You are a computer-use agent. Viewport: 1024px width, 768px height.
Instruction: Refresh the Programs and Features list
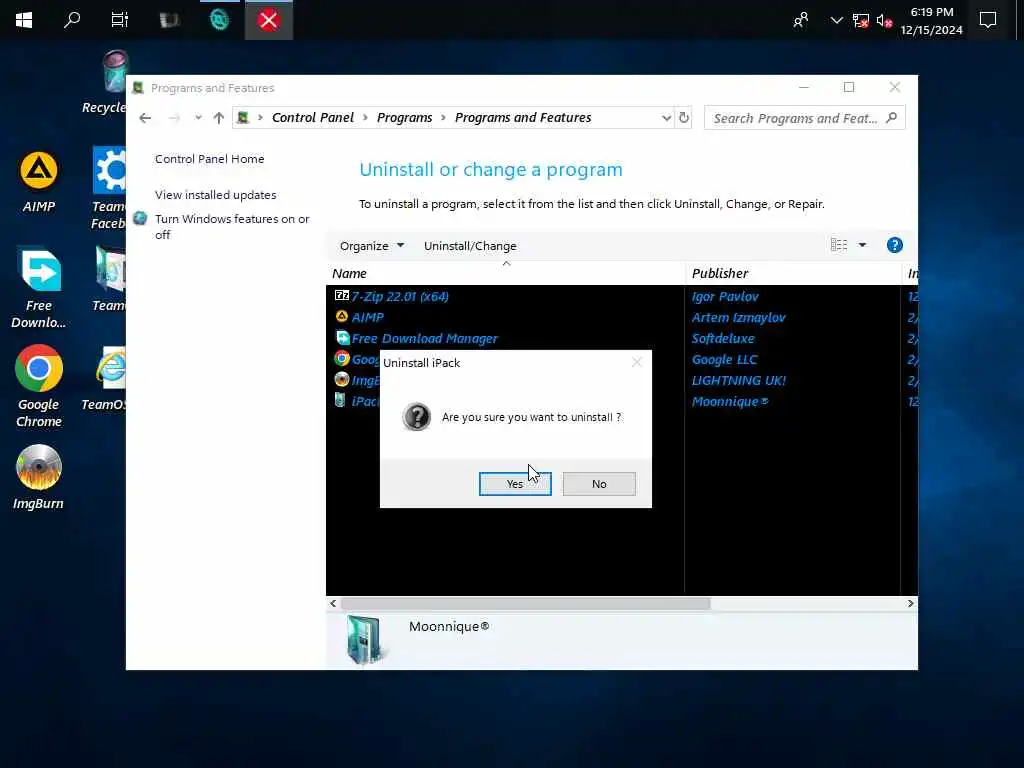(684, 118)
